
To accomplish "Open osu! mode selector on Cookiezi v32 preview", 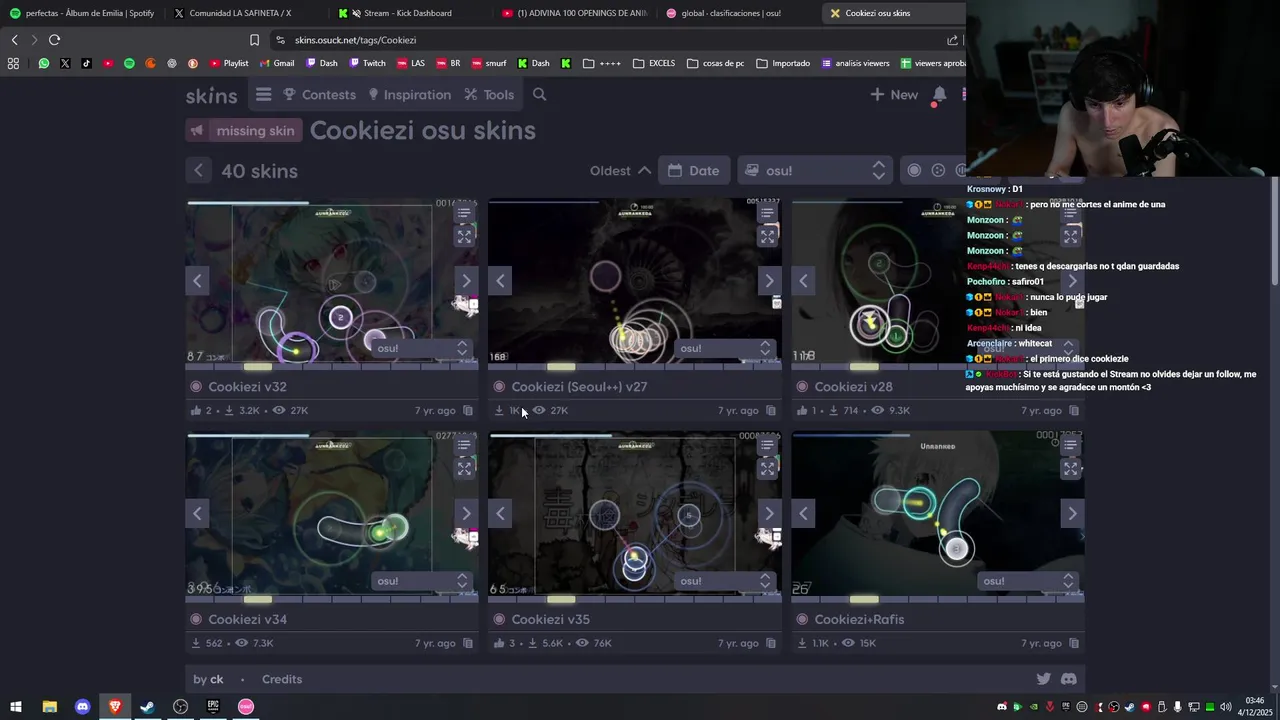I will click(421, 348).
